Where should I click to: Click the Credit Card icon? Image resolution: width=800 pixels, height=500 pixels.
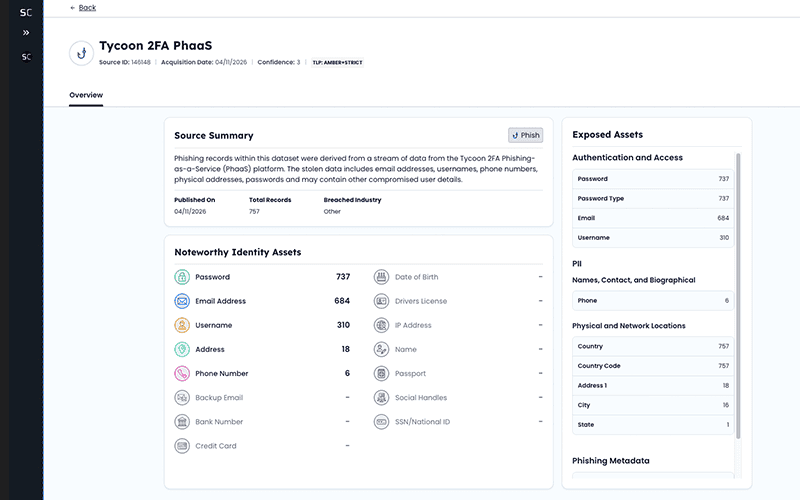(182, 446)
